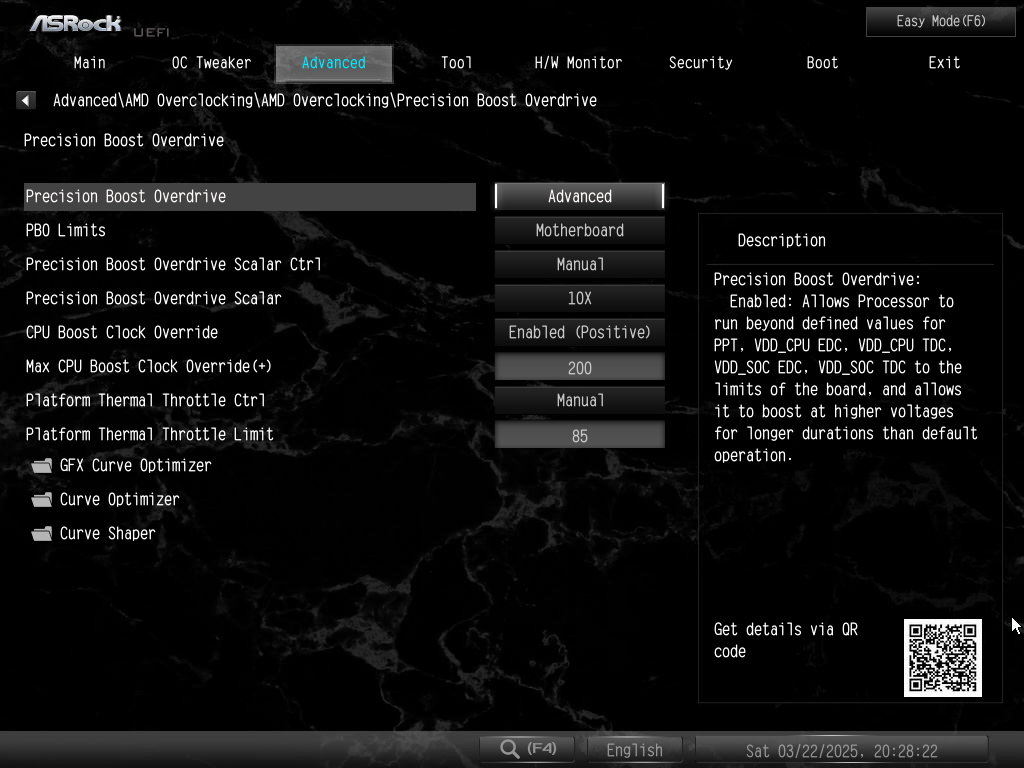
Task: Click the search magnifier F4 button
Action: tap(528, 748)
